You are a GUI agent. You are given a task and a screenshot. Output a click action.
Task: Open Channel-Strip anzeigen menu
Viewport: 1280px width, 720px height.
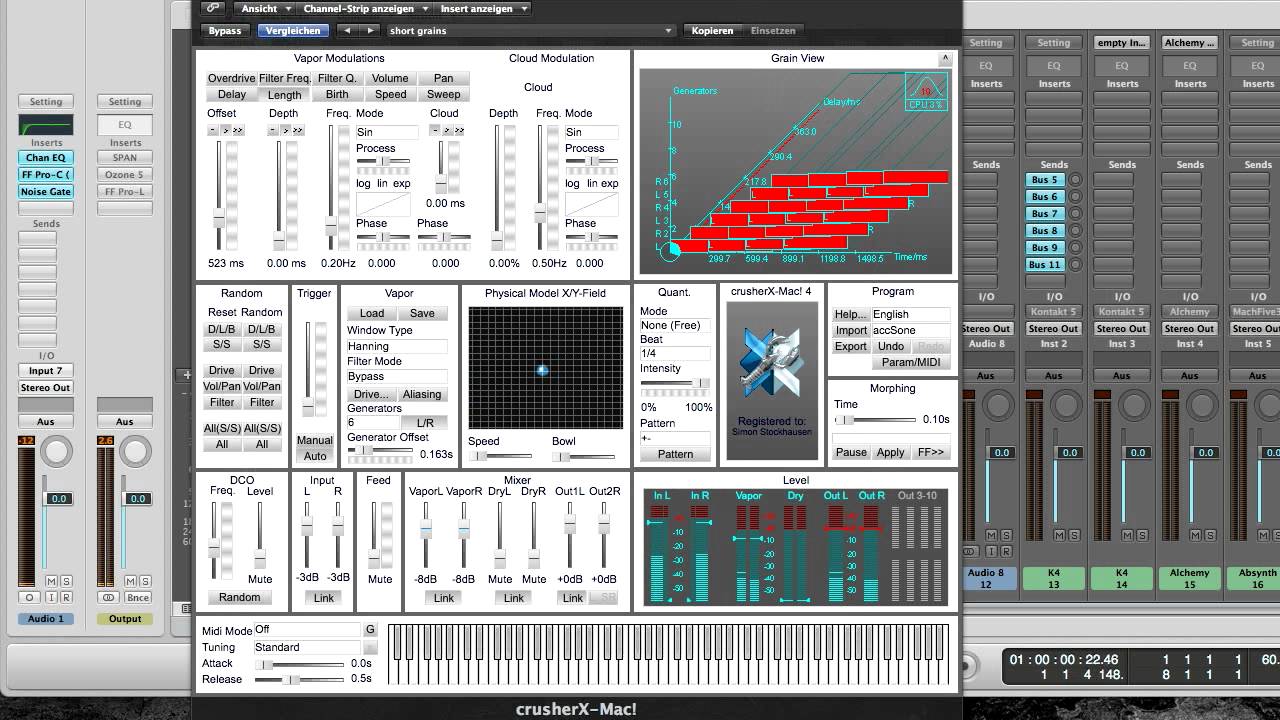pos(364,8)
